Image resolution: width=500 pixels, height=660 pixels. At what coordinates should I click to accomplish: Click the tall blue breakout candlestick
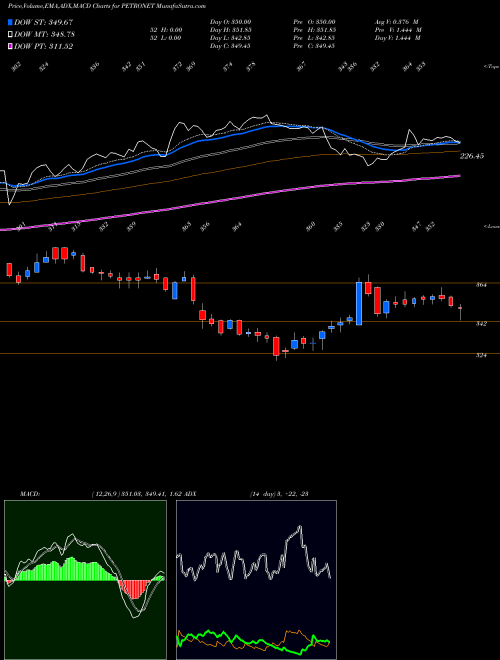359,303
